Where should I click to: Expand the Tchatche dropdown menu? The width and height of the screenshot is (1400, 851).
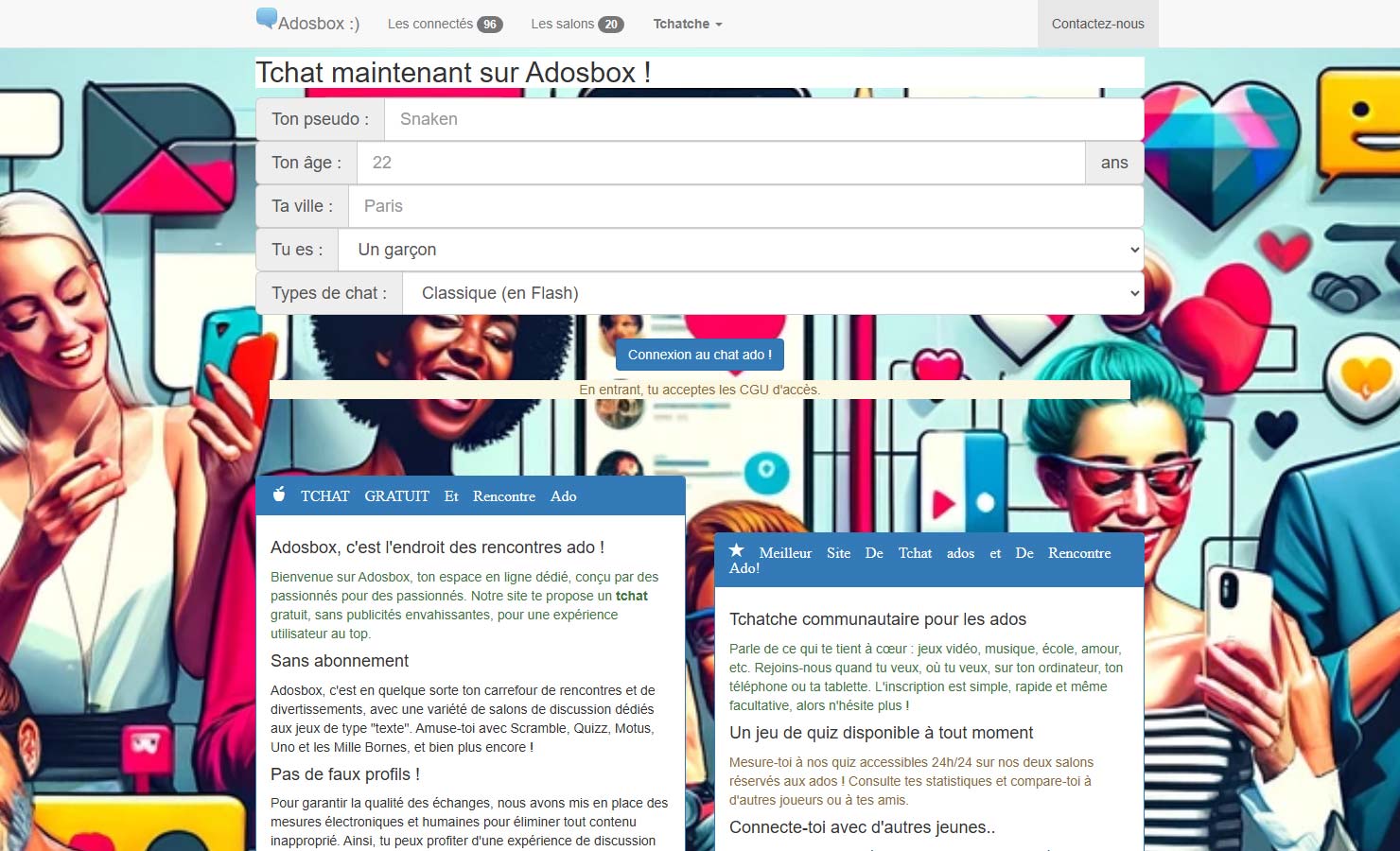[688, 24]
